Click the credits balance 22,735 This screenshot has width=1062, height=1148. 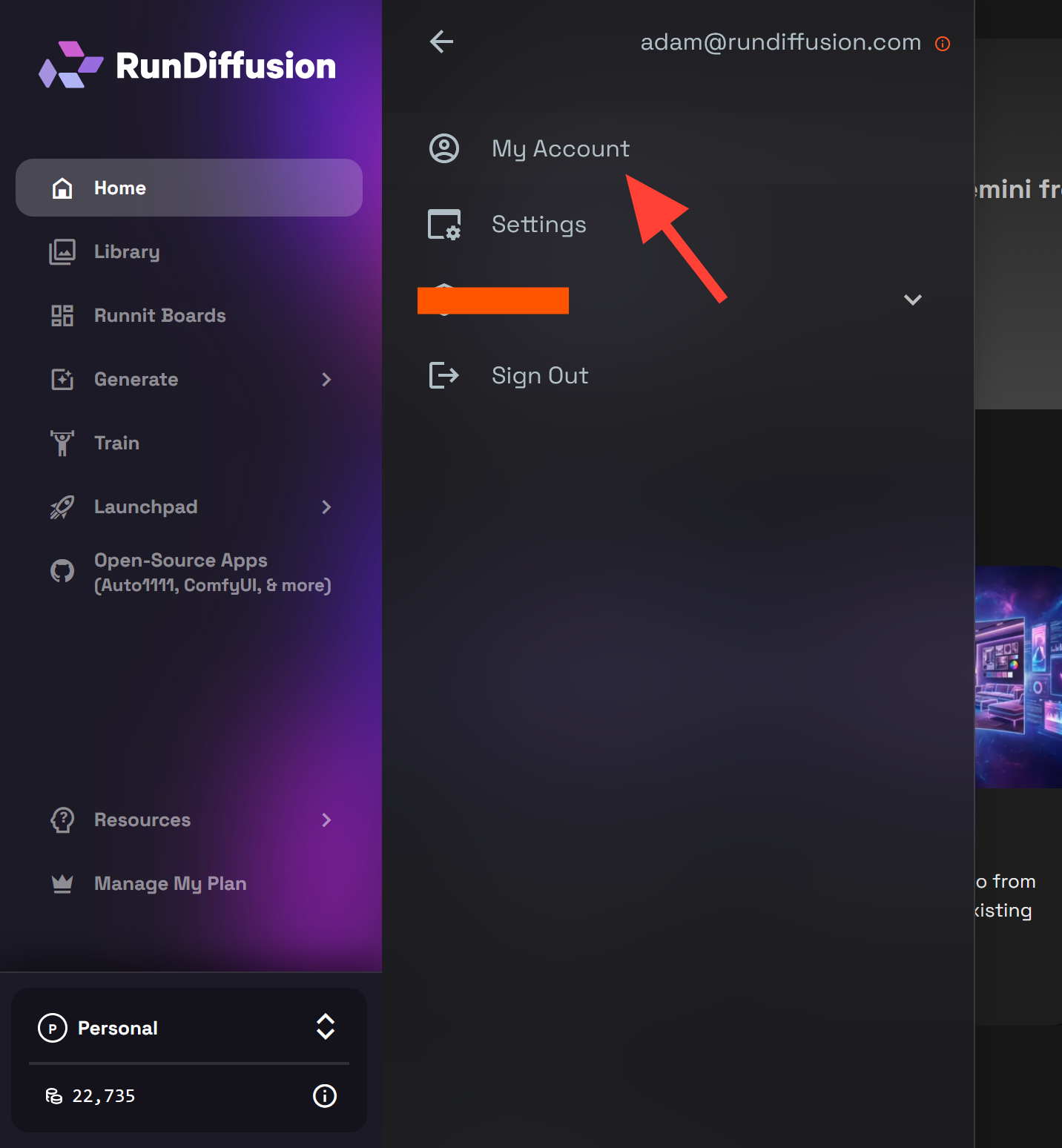coord(104,1096)
